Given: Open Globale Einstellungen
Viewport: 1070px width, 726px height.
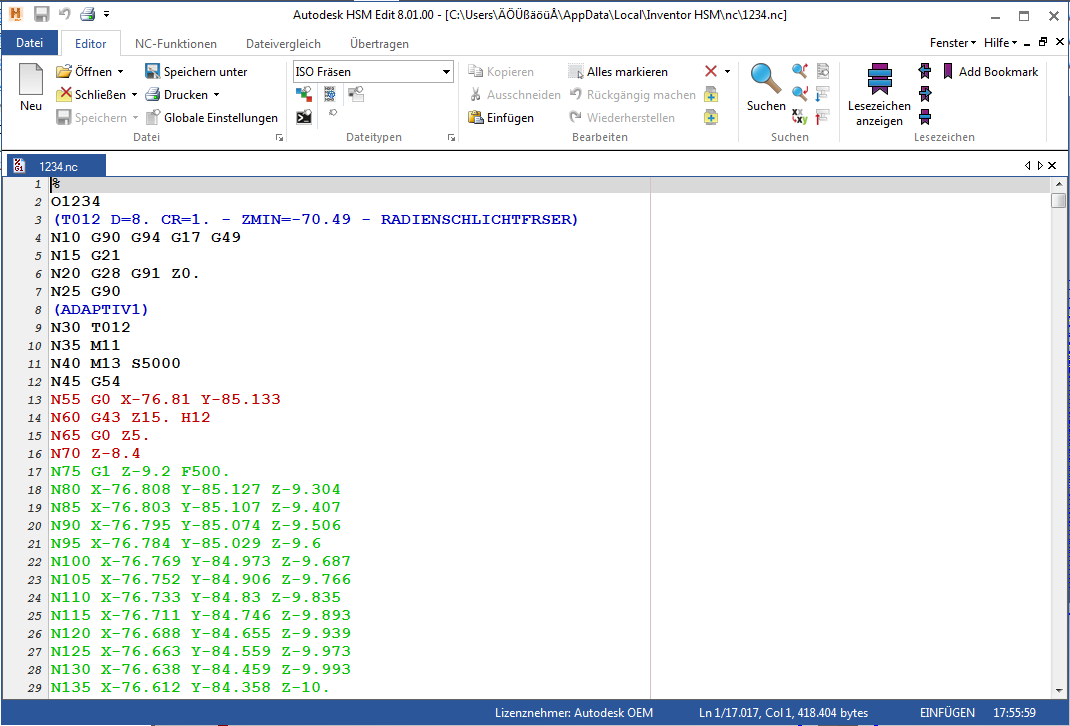Looking at the screenshot, I should pos(212,117).
